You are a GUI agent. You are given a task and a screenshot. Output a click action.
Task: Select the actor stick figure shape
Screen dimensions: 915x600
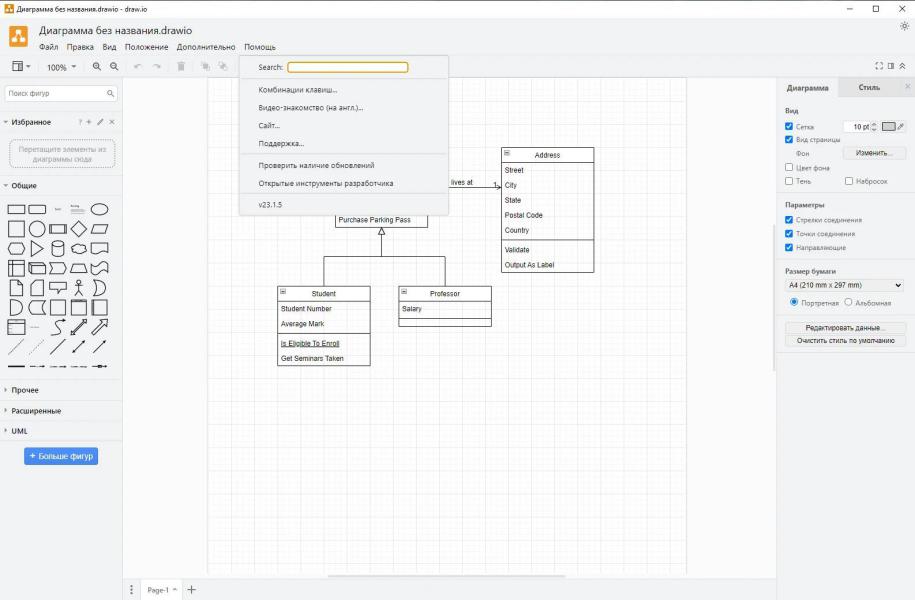[x=78, y=288]
